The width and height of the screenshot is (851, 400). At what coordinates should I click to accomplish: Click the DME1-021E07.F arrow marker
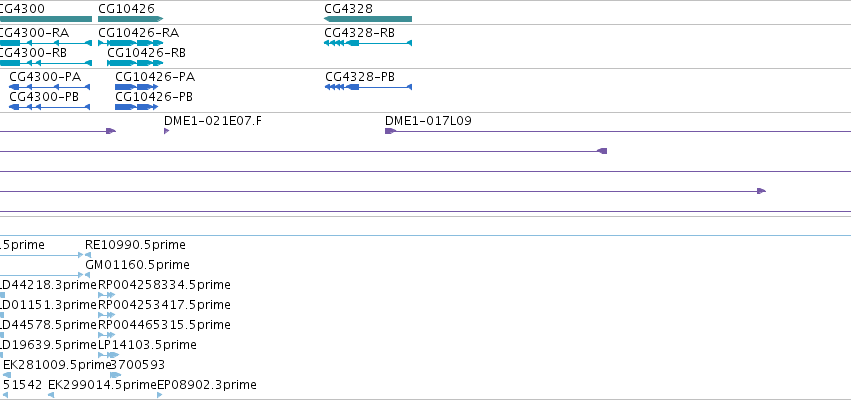tap(167, 131)
